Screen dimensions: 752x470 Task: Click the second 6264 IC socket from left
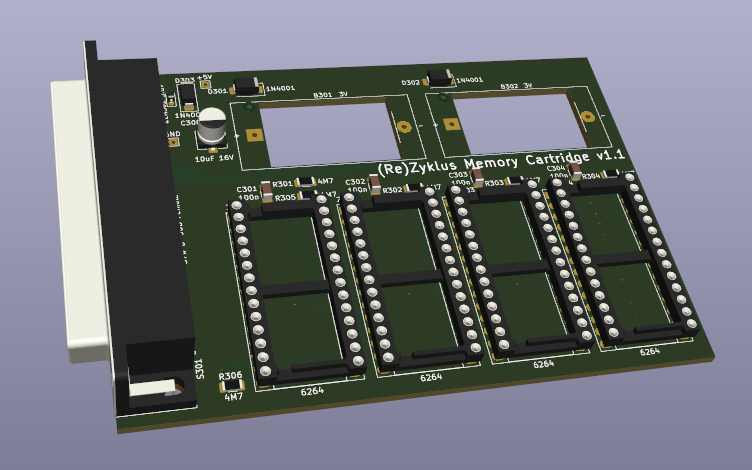(410, 280)
